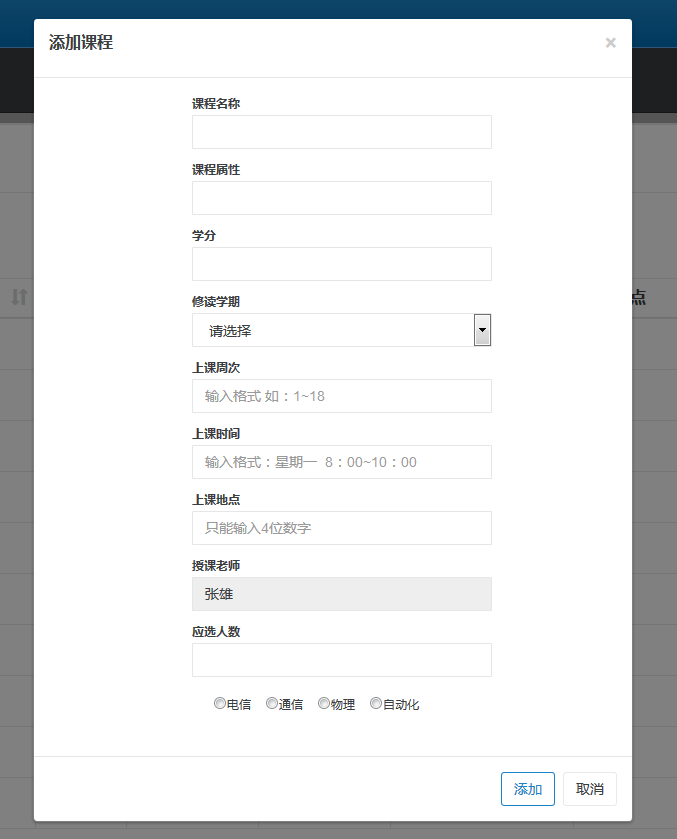
Task: Select the 通信 radio button
Action: [x=272, y=703]
